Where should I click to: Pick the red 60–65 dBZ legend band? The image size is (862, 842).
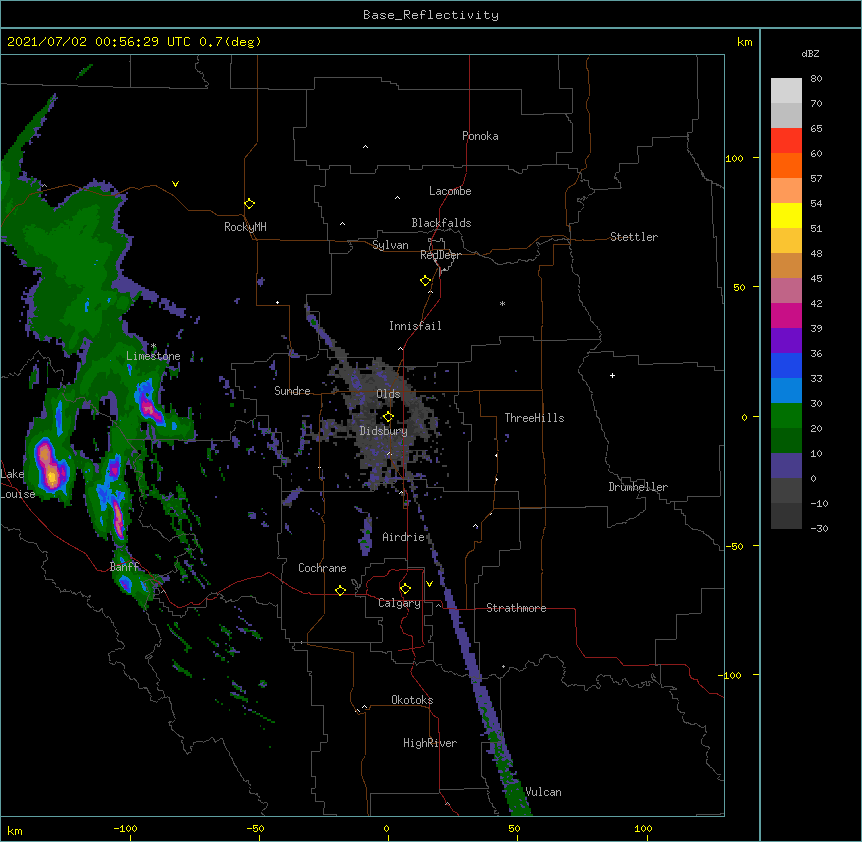point(786,141)
